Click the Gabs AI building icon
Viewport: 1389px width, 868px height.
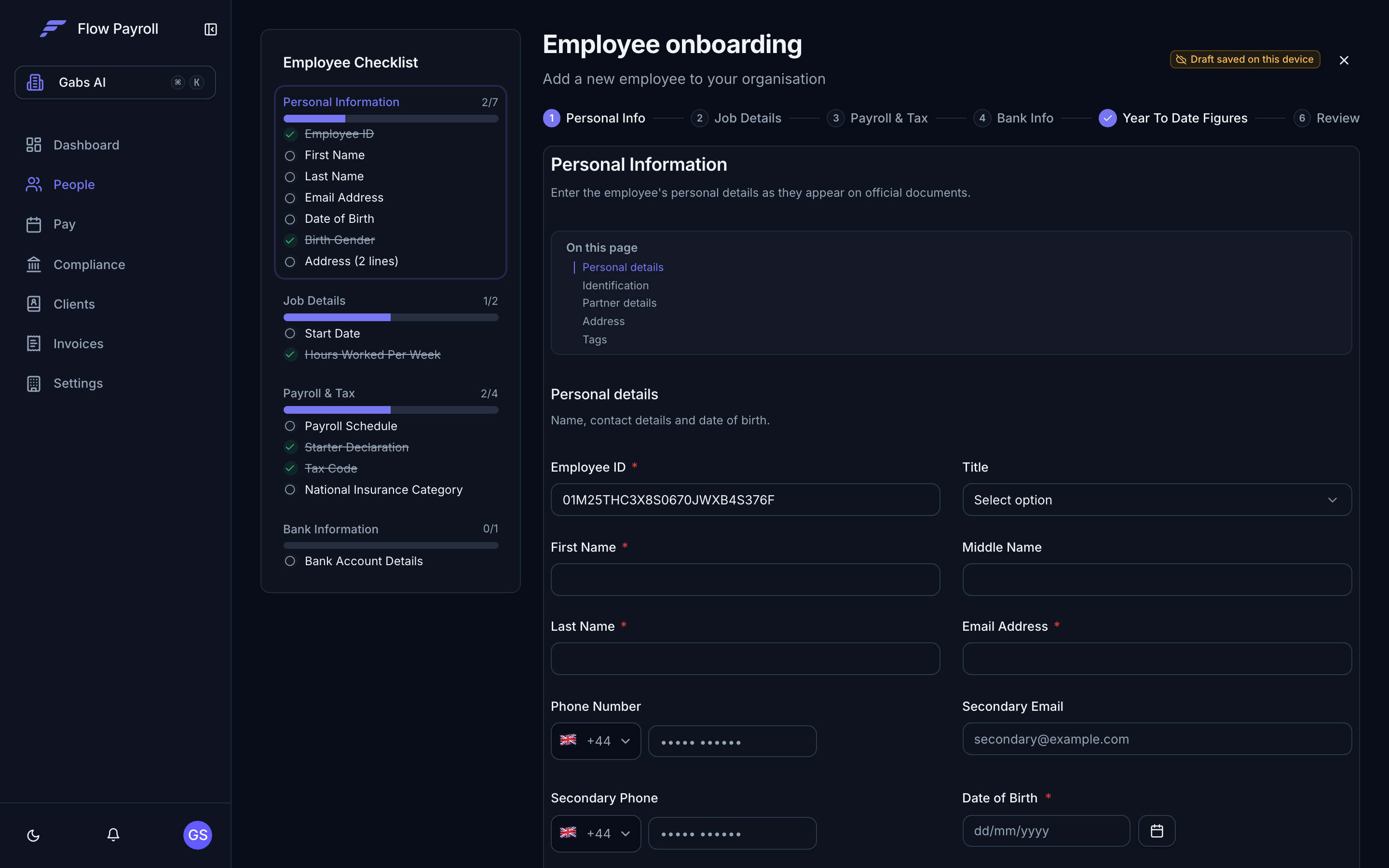coord(35,82)
